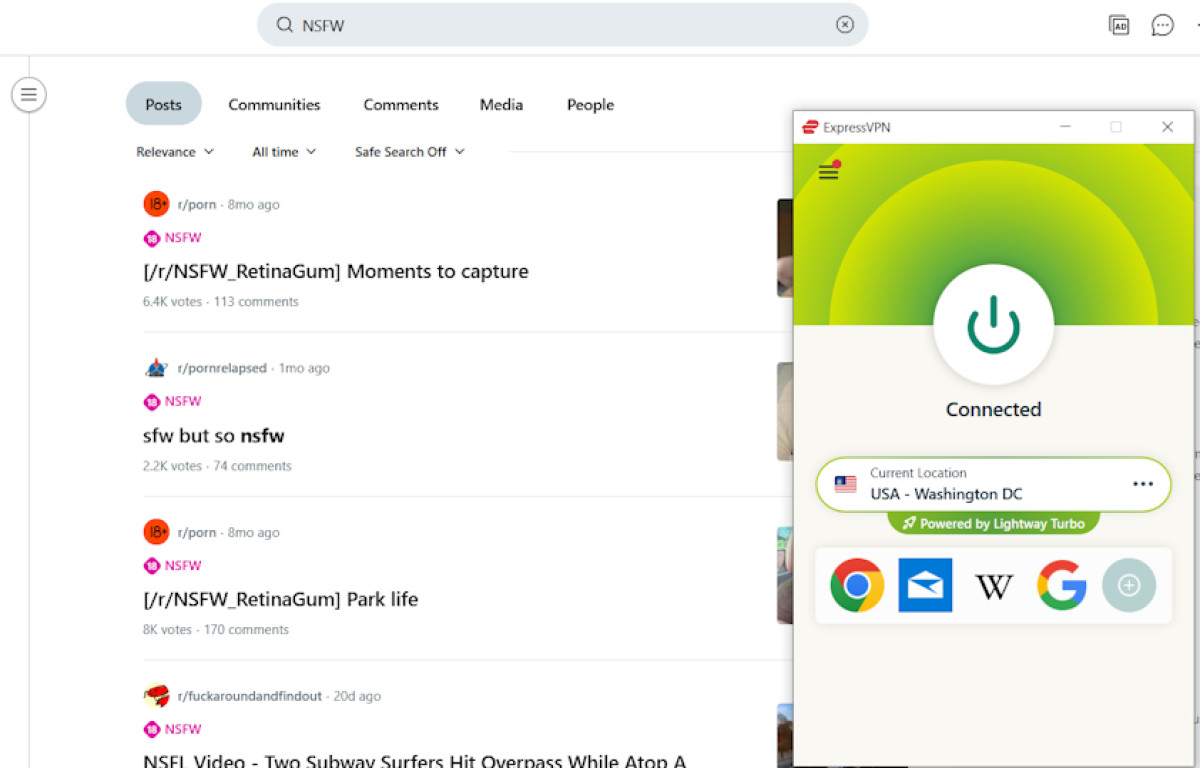1200x768 pixels.
Task: Select the Posts tab
Action: coord(164,104)
